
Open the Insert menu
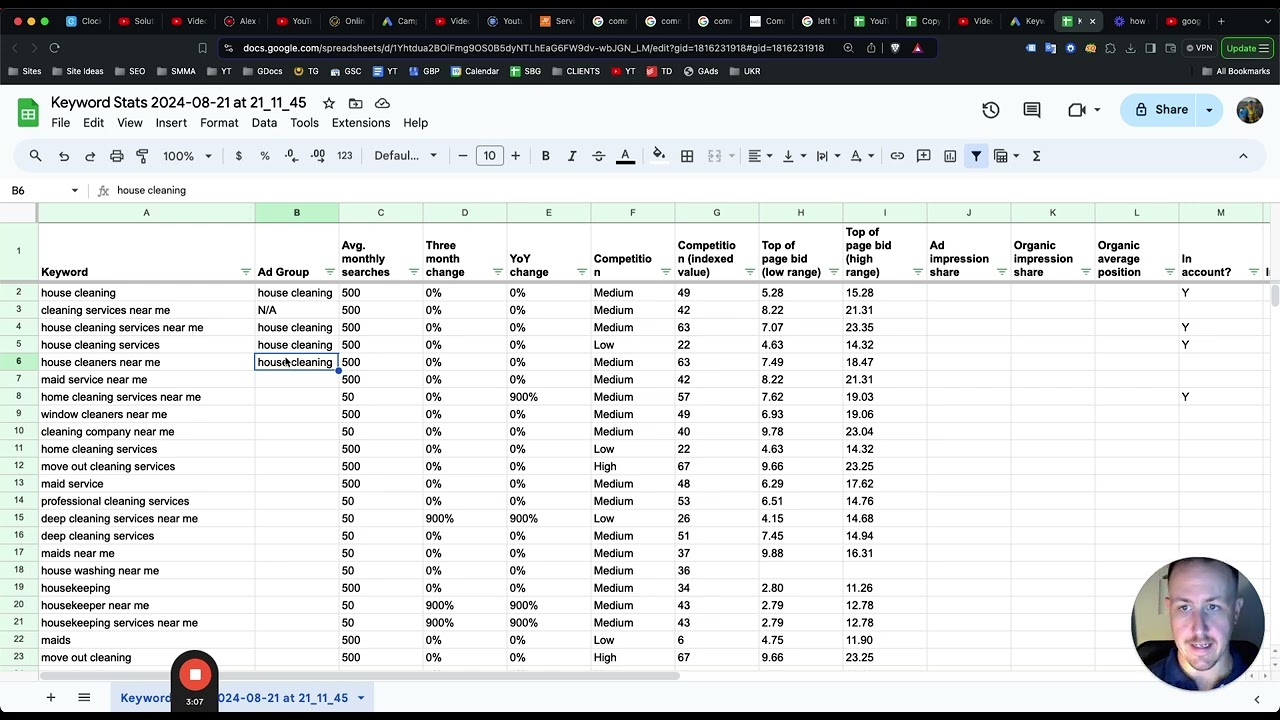(171, 123)
